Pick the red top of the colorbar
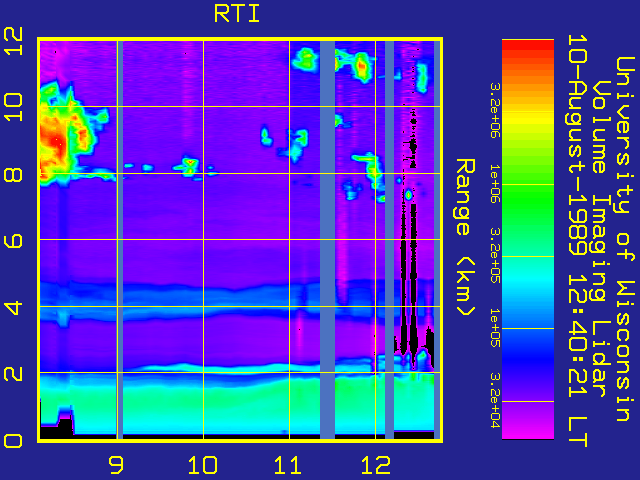The image size is (640, 480). tap(528, 46)
